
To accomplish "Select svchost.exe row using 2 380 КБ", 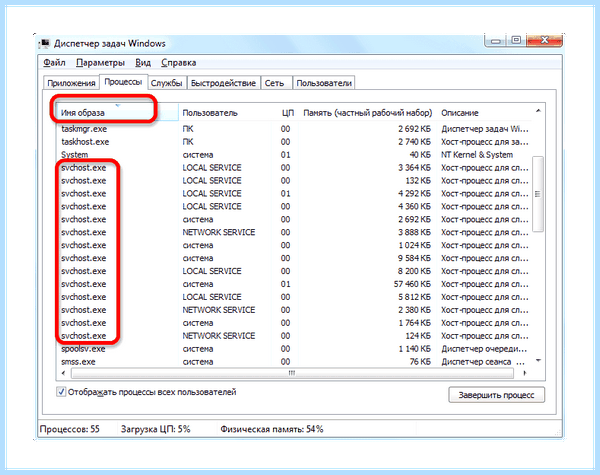I will [x=295, y=310].
